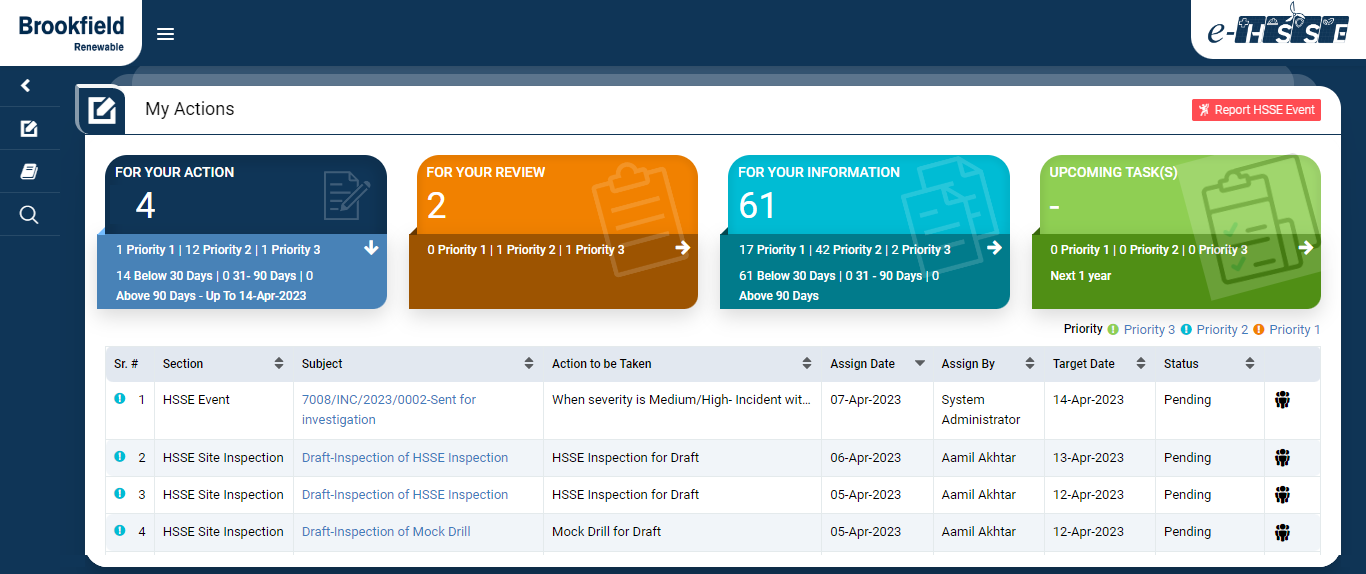The image size is (1366, 574).
Task: Click the Brookfield Renewable logo
Action: coord(70,32)
